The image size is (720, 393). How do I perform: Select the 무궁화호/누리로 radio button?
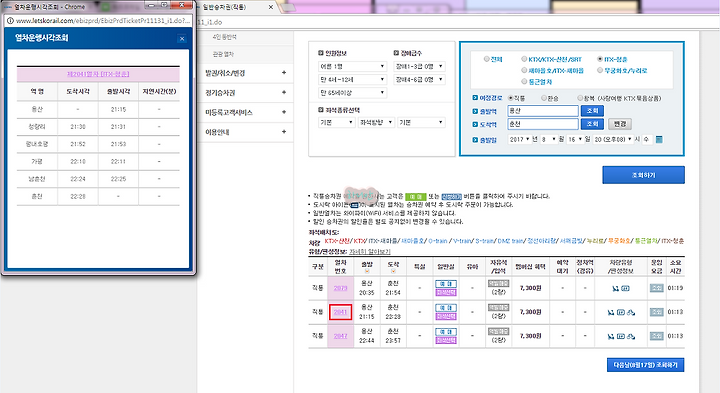click(x=600, y=70)
